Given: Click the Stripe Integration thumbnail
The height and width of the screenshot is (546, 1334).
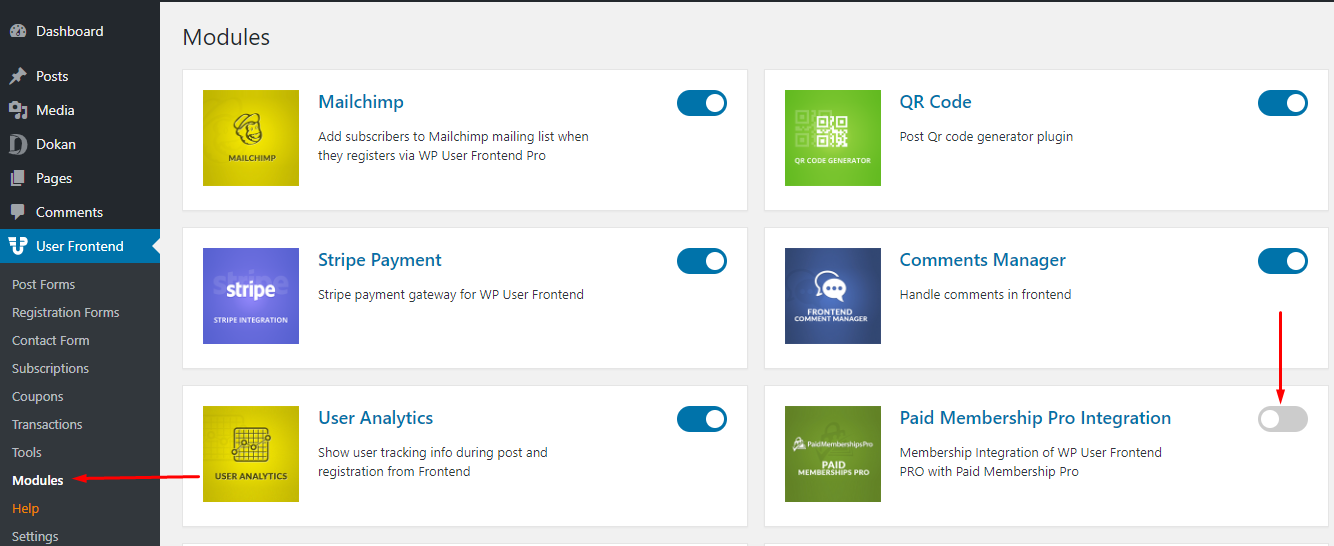Looking at the screenshot, I should 251,296.
